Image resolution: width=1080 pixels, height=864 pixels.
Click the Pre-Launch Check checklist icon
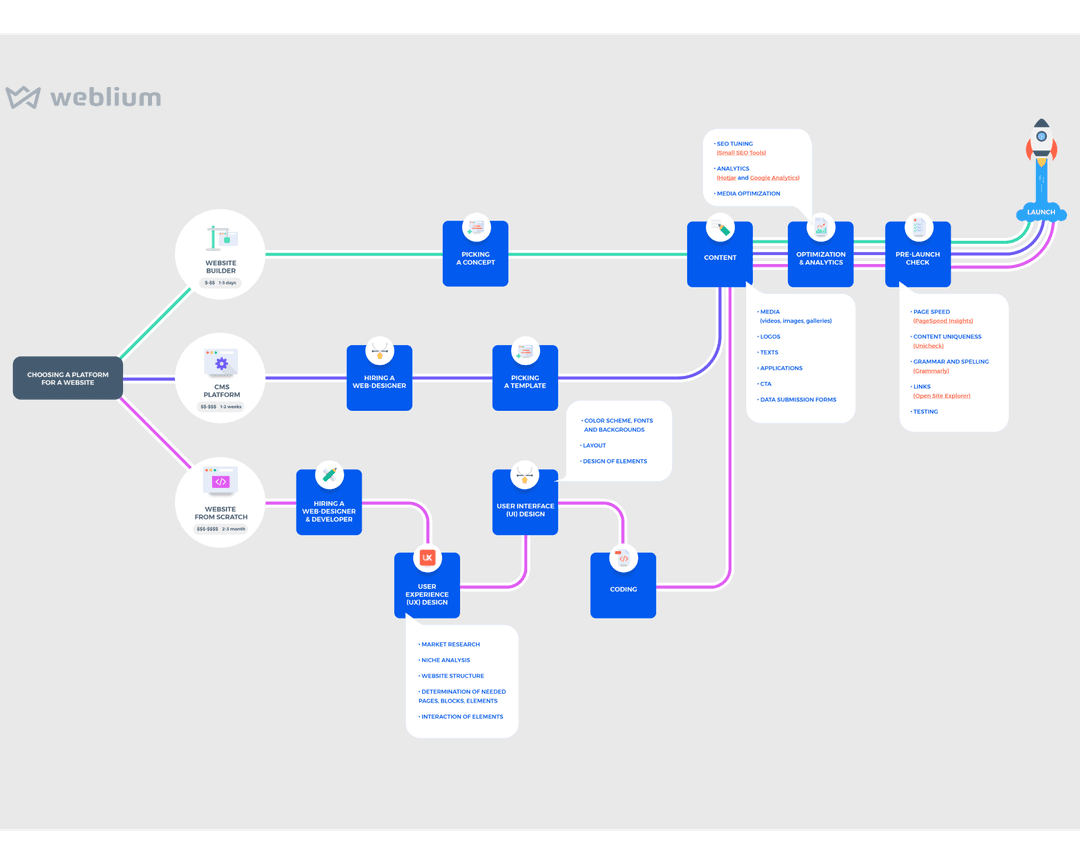918,227
